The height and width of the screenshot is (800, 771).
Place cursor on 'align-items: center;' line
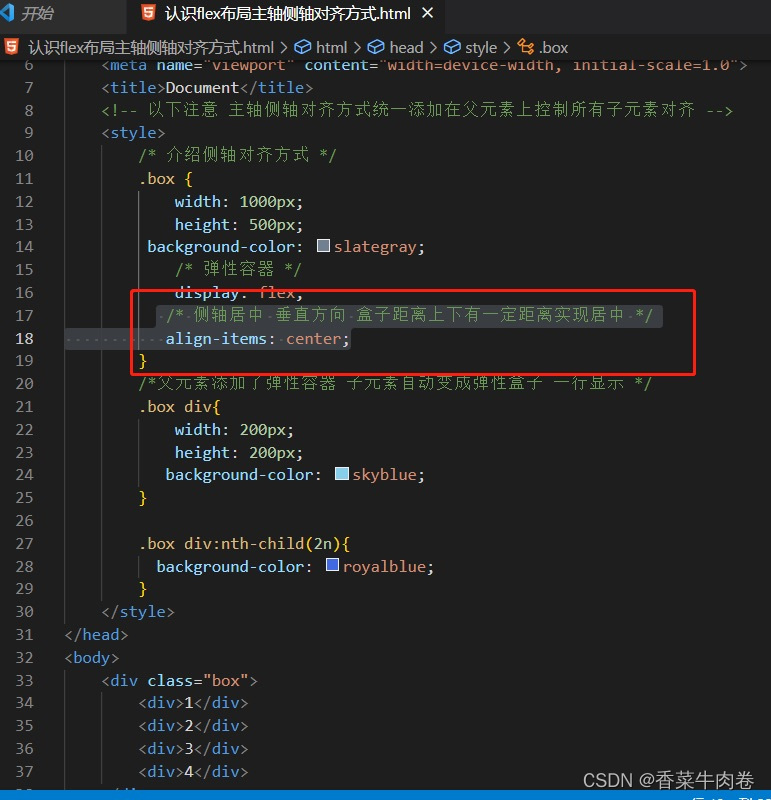click(258, 339)
